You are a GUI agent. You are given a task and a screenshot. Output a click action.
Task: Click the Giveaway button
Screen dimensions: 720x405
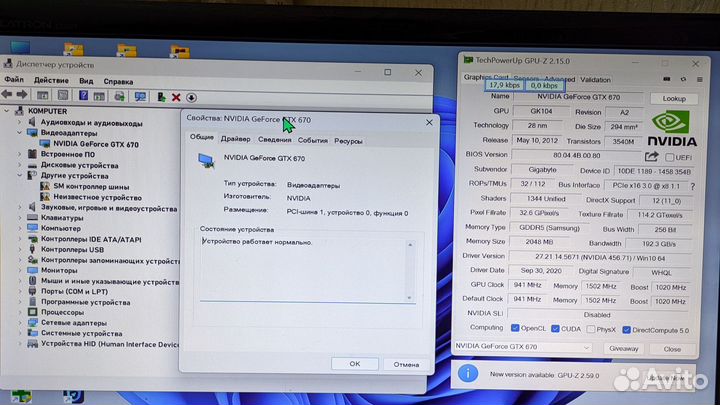pos(624,349)
